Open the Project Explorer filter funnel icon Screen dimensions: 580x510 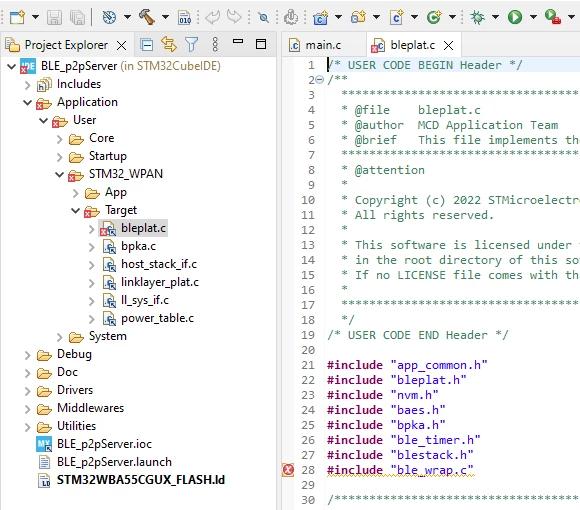tap(192, 45)
